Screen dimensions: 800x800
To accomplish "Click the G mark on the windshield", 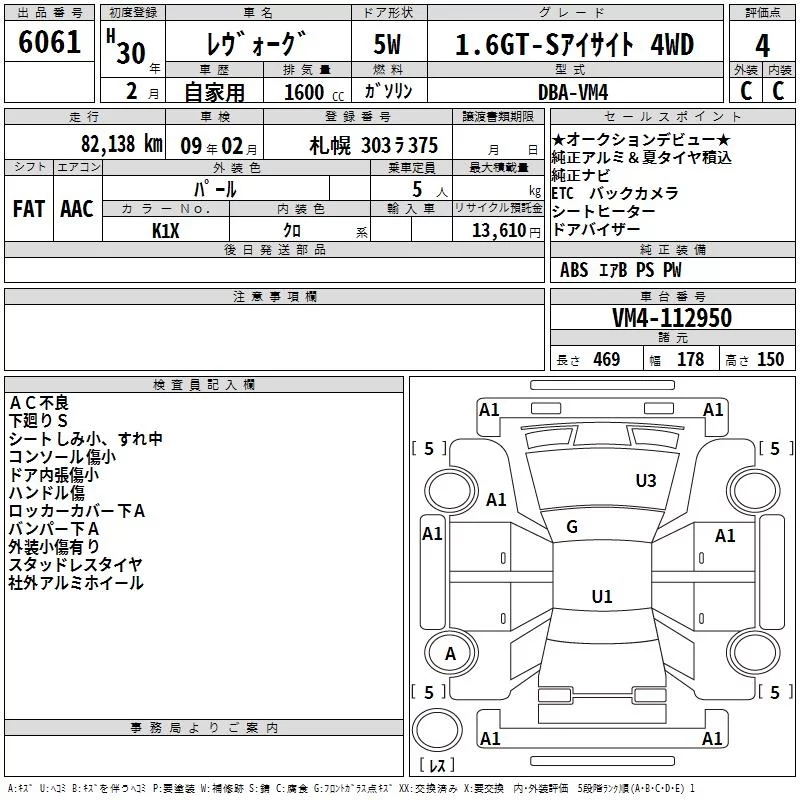I will [572, 527].
